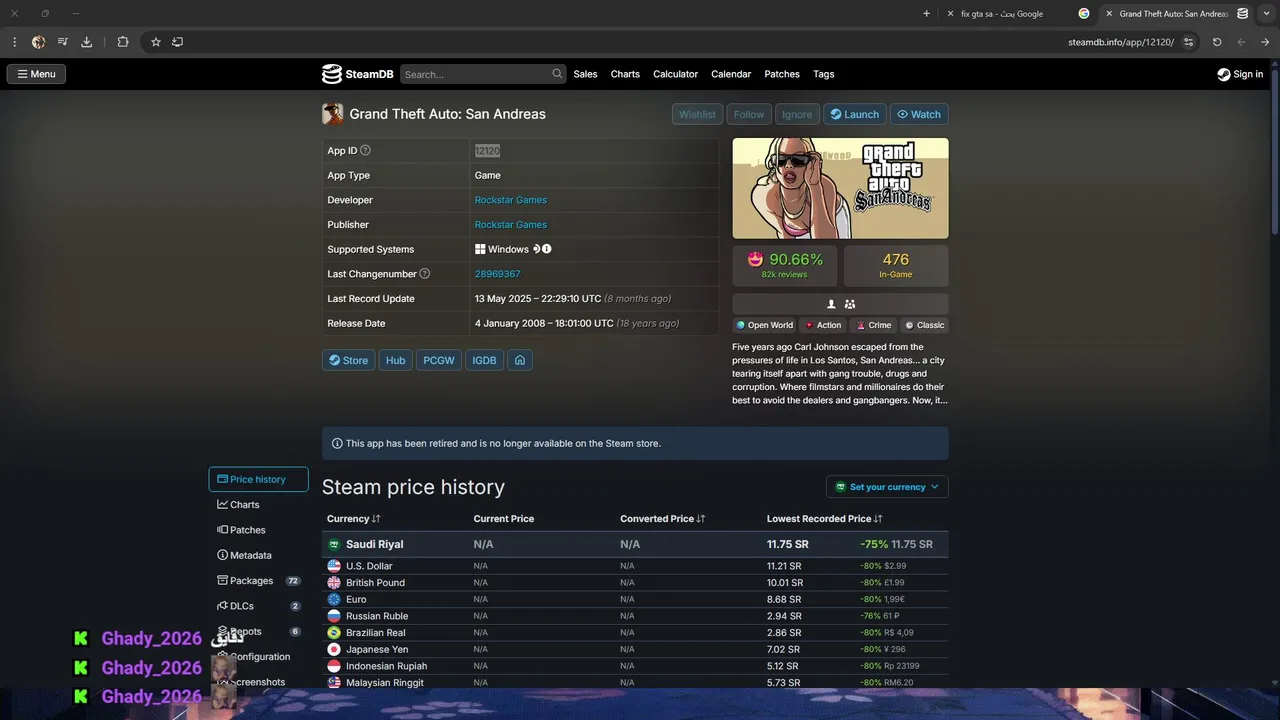Image resolution: width=1280 pixels, height=720 pixels.
Task: Open the header Patches menu item
Action: [782, 74]
